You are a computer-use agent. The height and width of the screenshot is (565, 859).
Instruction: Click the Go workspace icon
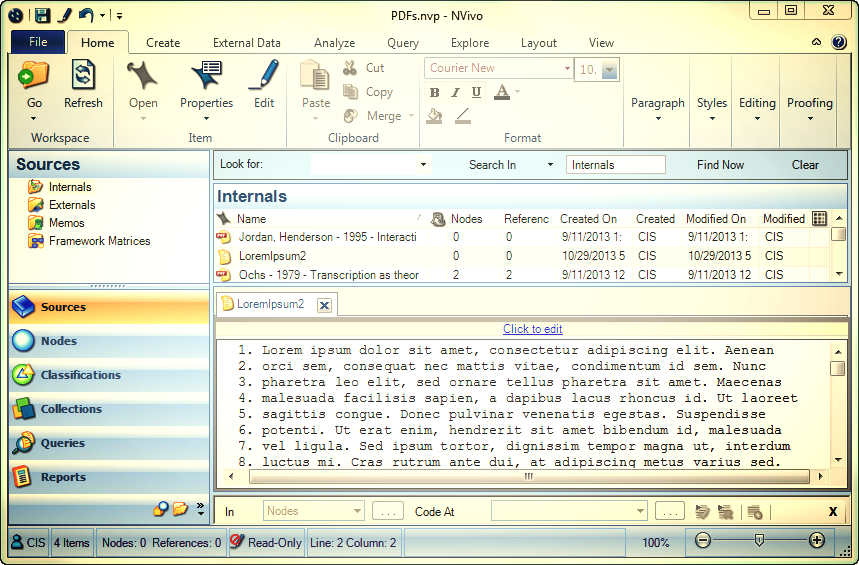point(33,75)
